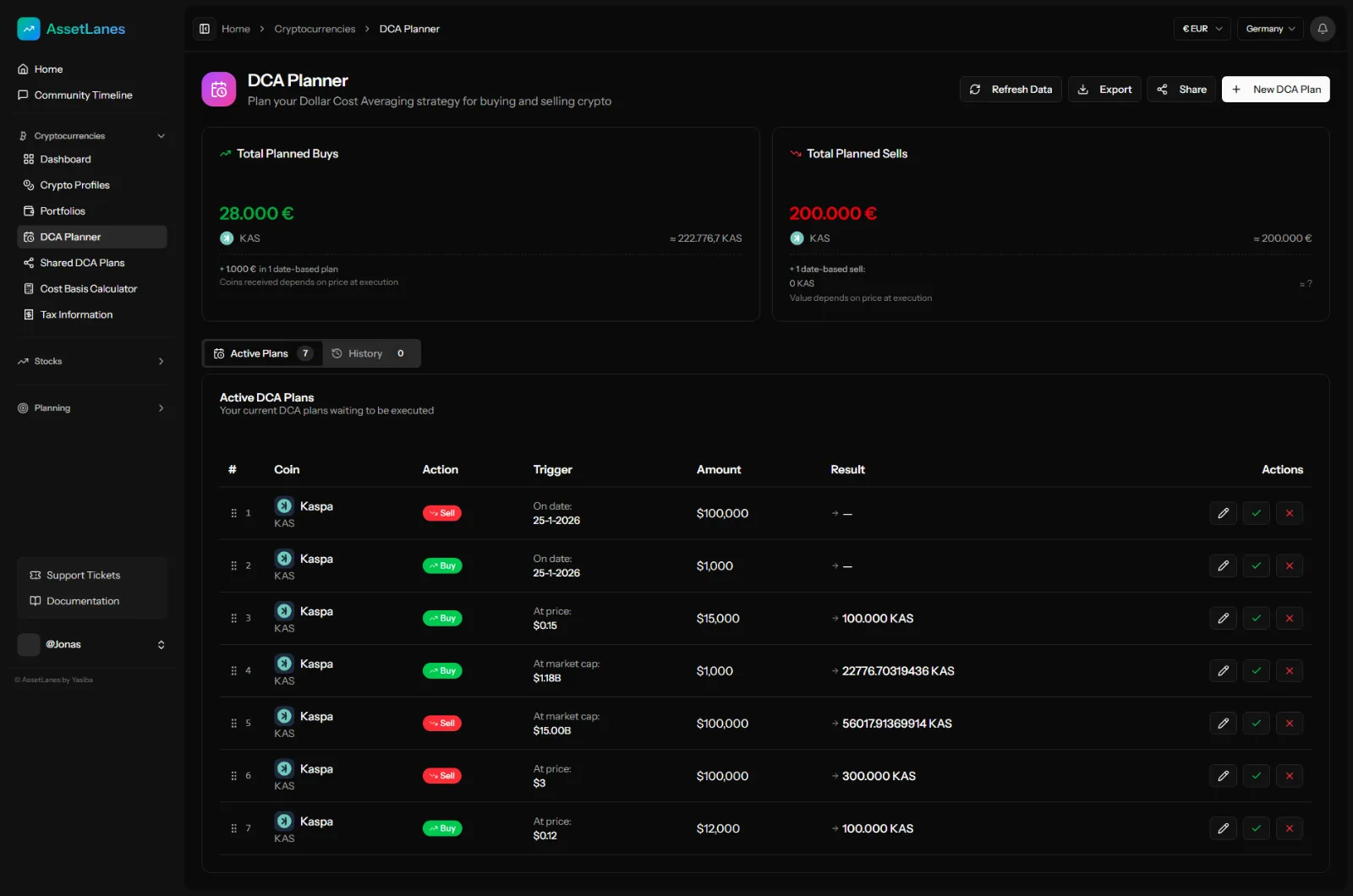
Task: Complete the $1.18B market cap plan
Action: coord(1257,670)
